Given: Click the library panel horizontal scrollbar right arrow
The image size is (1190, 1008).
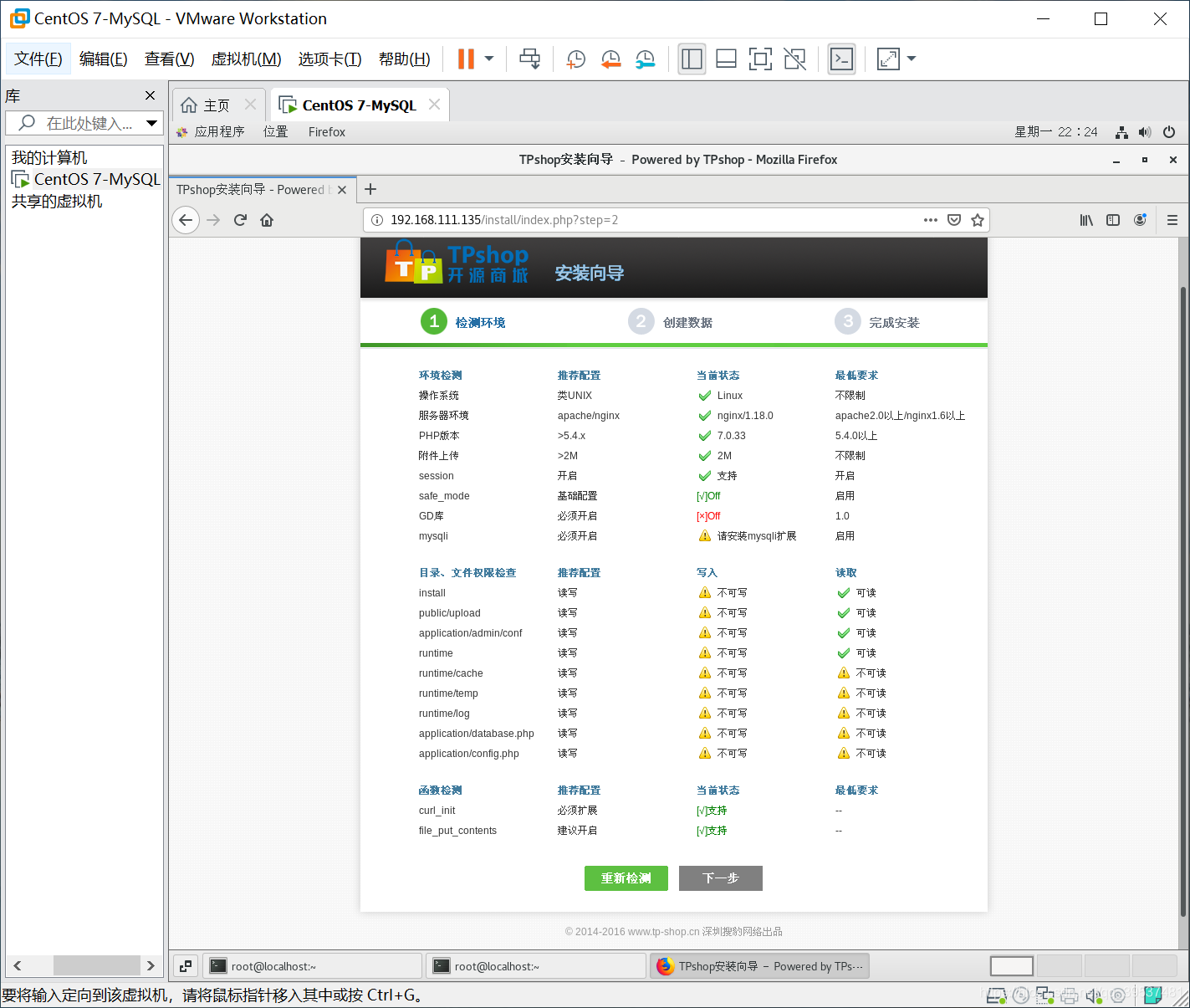Looking at the screenshot, I should click(151, 965).
